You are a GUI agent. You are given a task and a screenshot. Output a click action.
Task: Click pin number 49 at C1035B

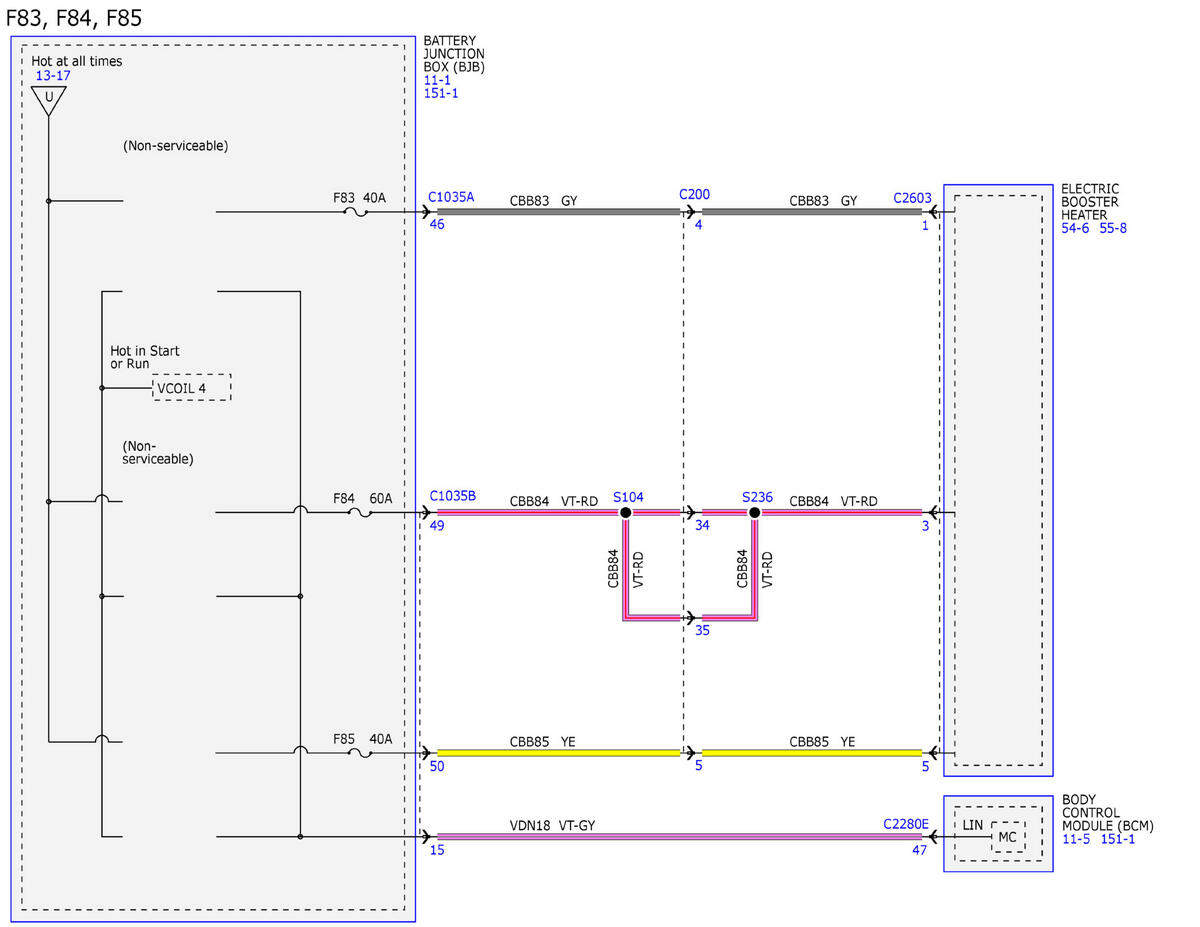(x=436, y=525)
